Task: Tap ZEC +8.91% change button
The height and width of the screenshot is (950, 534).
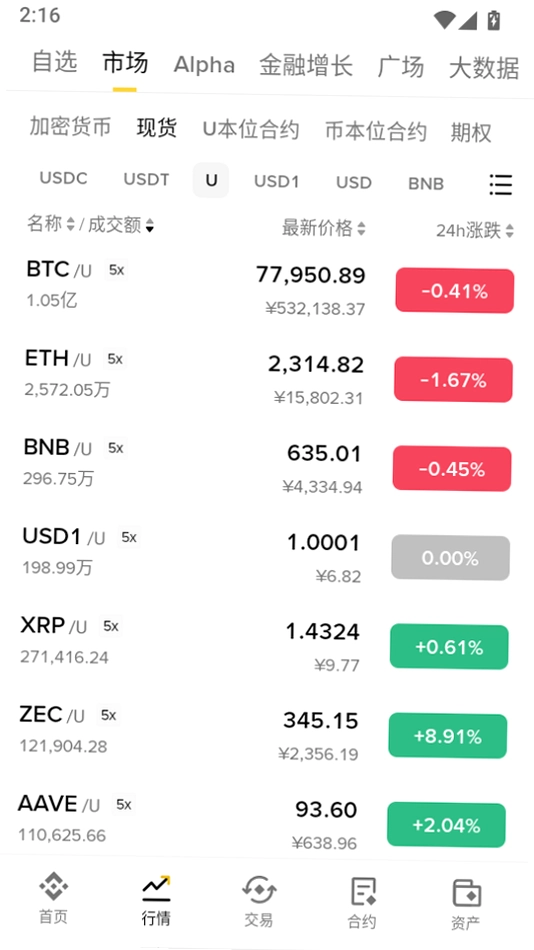Action: click(447, 736)
